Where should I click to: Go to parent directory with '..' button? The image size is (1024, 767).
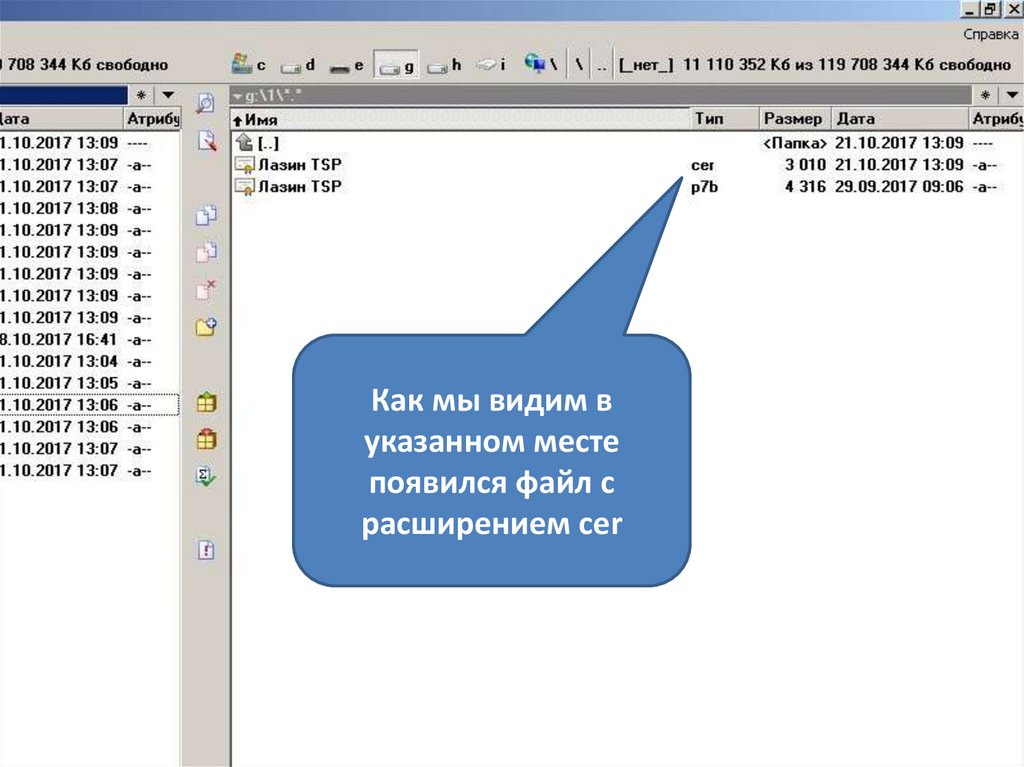[x=601, y=65]
